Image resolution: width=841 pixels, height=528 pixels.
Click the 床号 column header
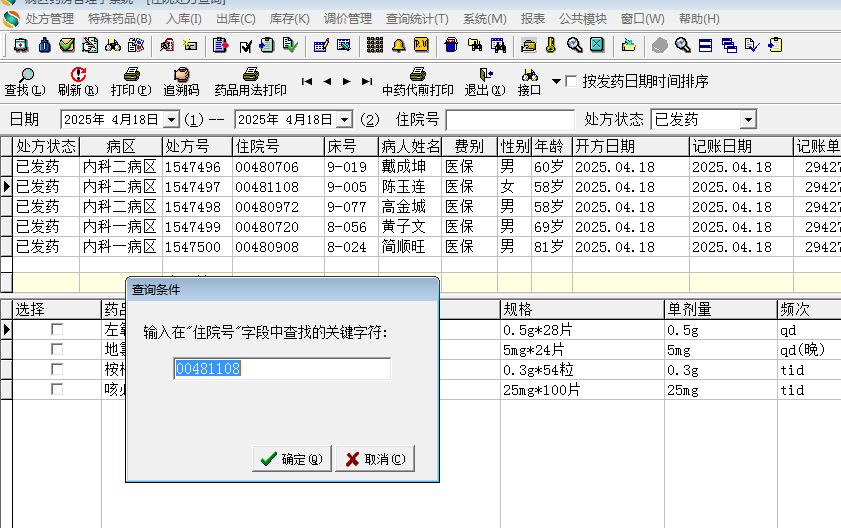(351, 146)
